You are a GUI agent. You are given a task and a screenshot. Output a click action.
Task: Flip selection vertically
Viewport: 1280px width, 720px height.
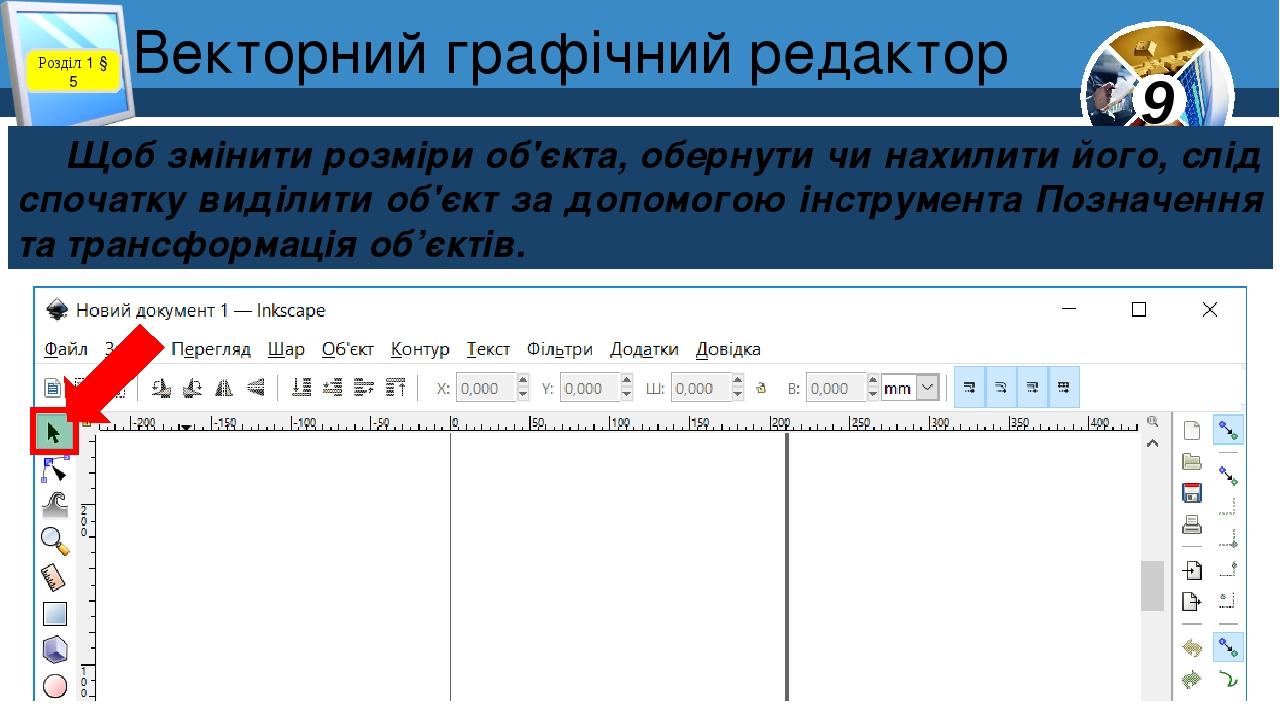(x=256, y=388)
